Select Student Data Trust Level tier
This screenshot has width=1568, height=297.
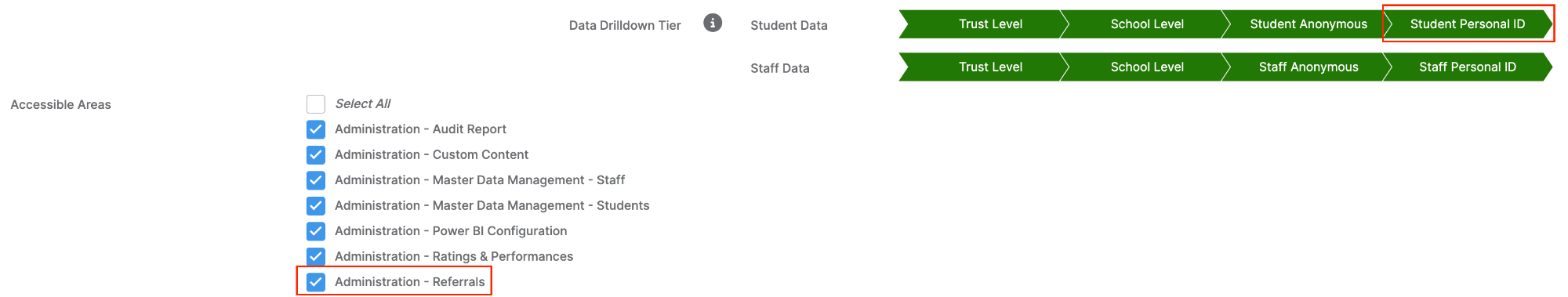click(x=985, y=24)
